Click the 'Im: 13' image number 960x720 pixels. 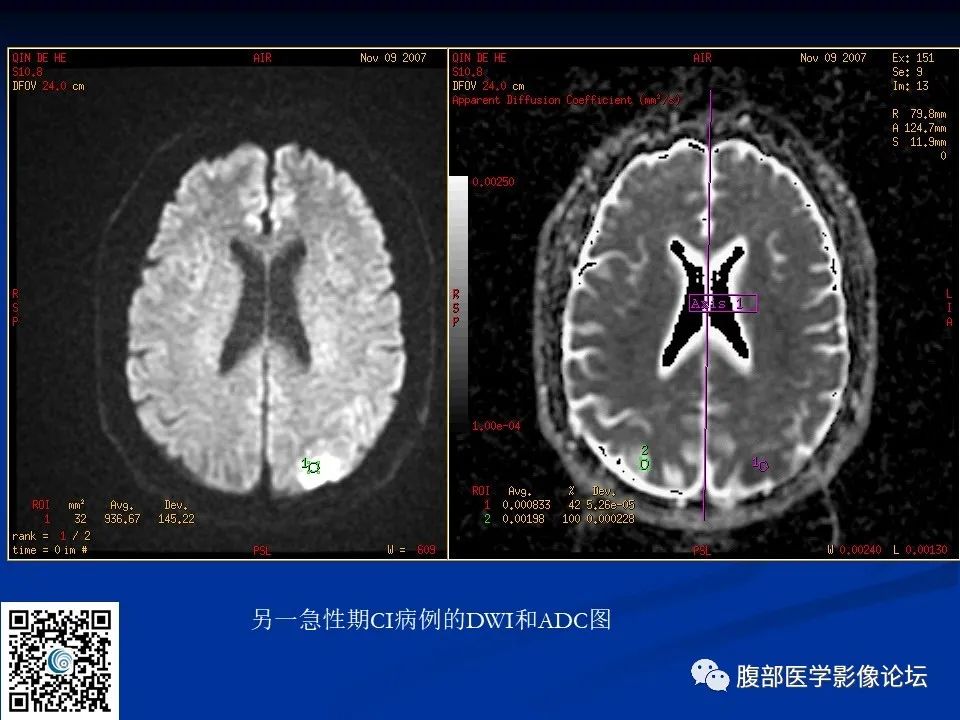(910, 86)
